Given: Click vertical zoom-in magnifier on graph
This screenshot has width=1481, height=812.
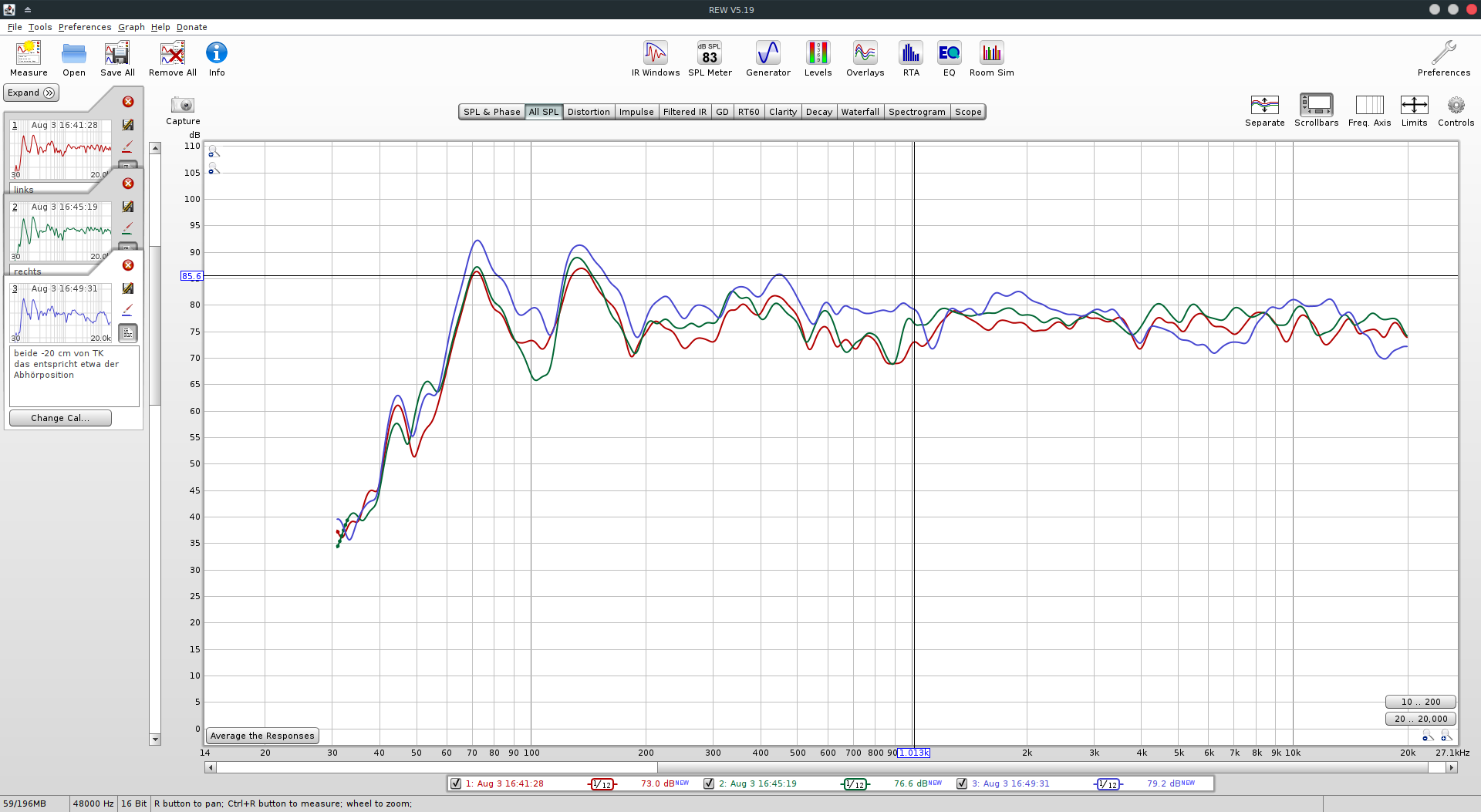Looking at the screenshot, I should click(x=214, y=152).
